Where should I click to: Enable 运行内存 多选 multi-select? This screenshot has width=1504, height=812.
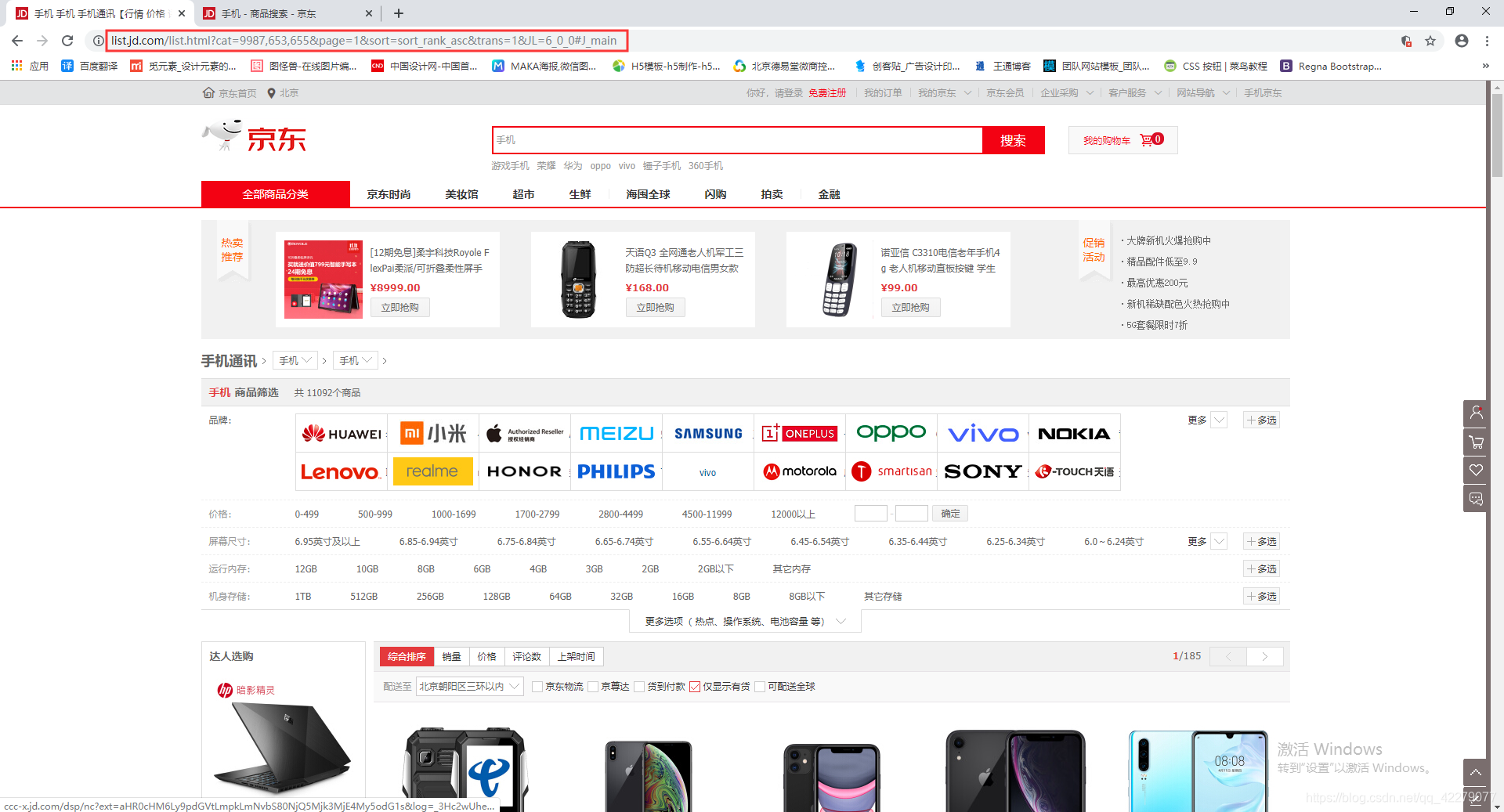[1262, 569]
